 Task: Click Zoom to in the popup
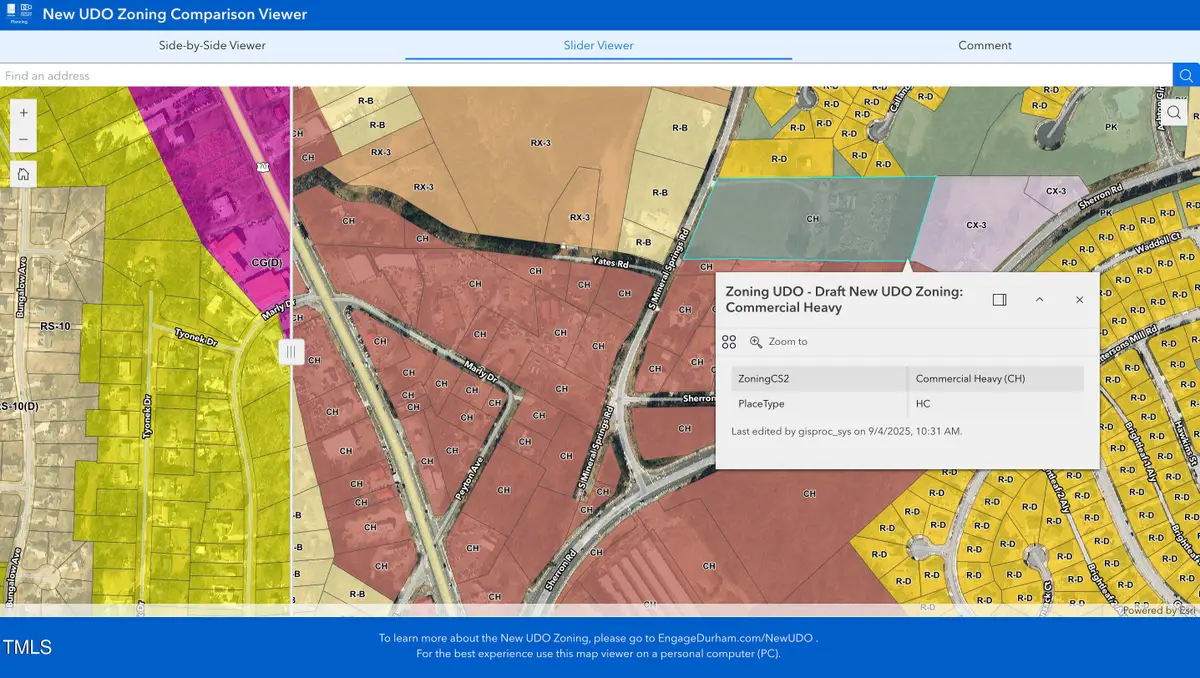click(779, 342)
